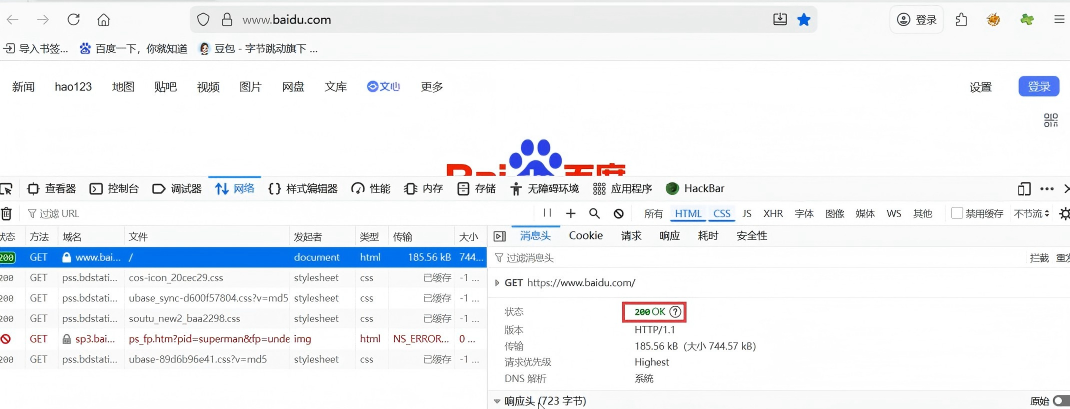Switch to the 控制台 console tab
The width and height of the screenshot is (1070, 409).
(114, 188)
